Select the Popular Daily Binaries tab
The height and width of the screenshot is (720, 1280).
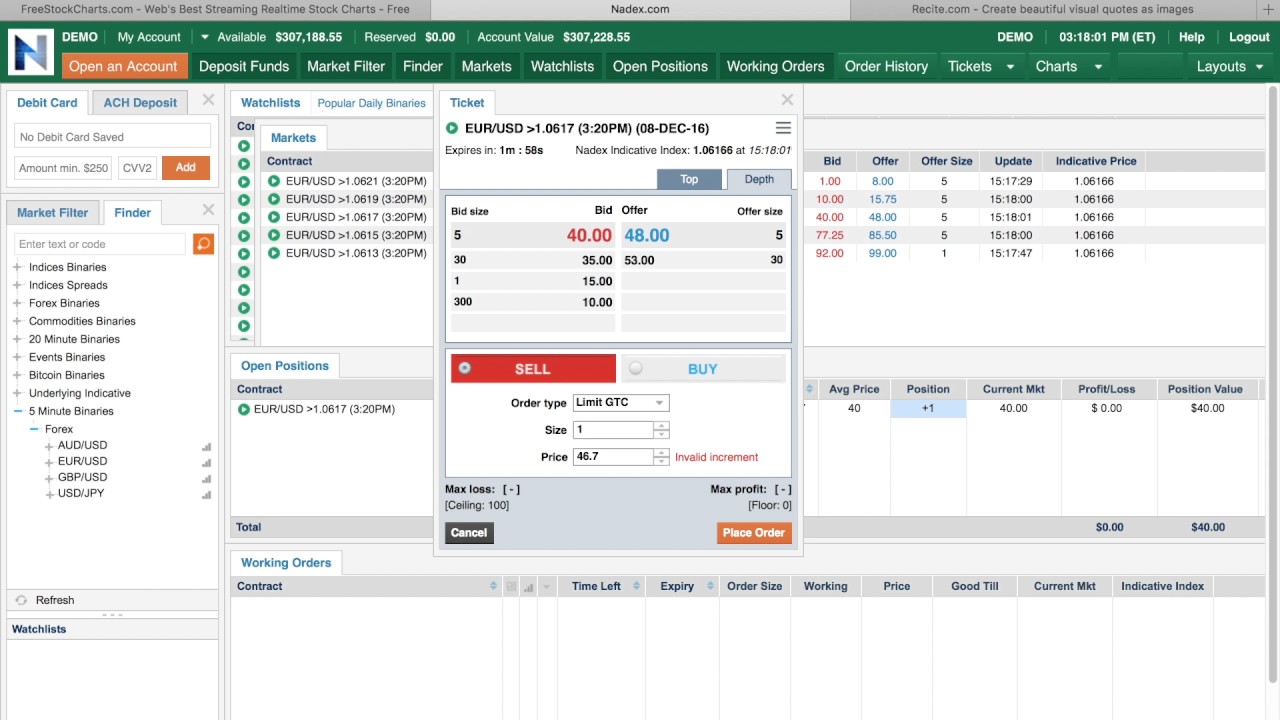(x=371, y=103)
